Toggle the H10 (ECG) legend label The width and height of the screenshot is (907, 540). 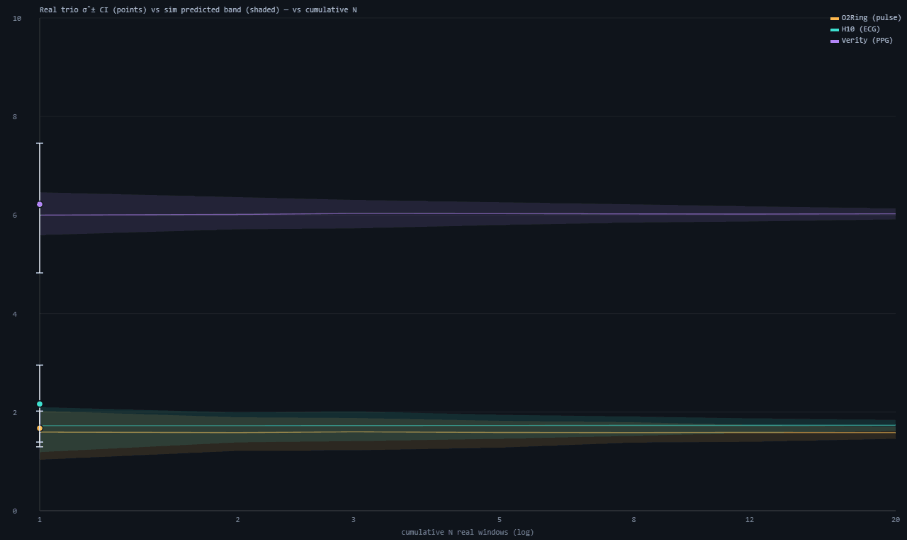(860, 29)
